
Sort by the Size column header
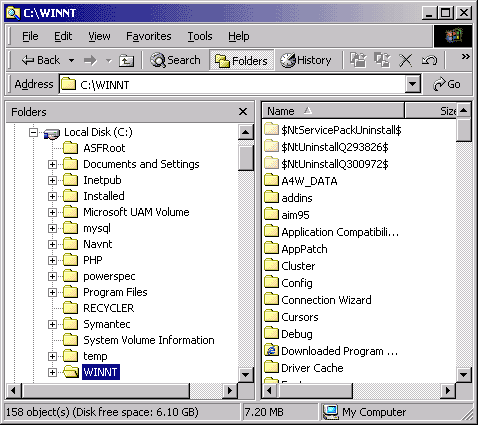(431, 111)
